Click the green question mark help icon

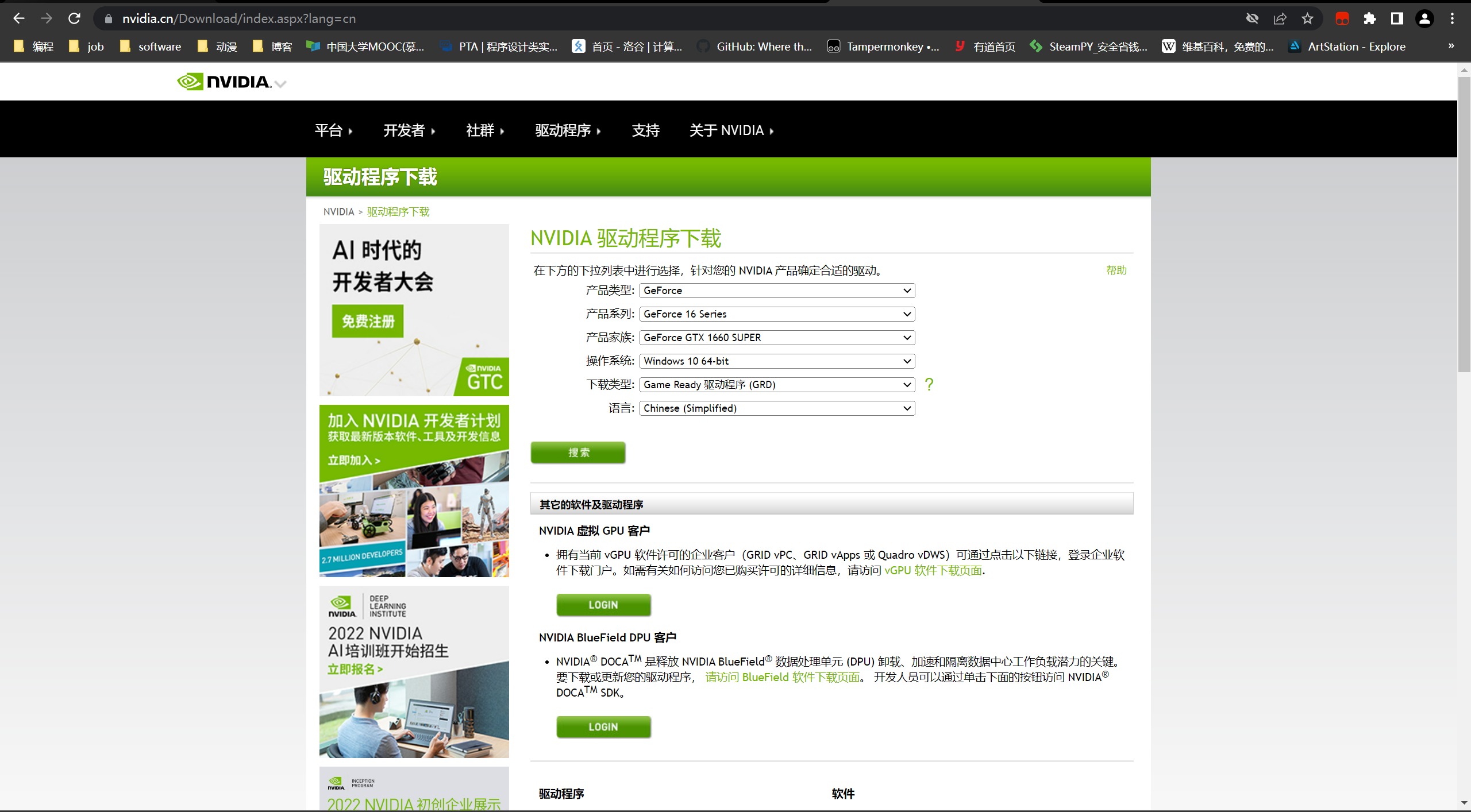(929, 384)
